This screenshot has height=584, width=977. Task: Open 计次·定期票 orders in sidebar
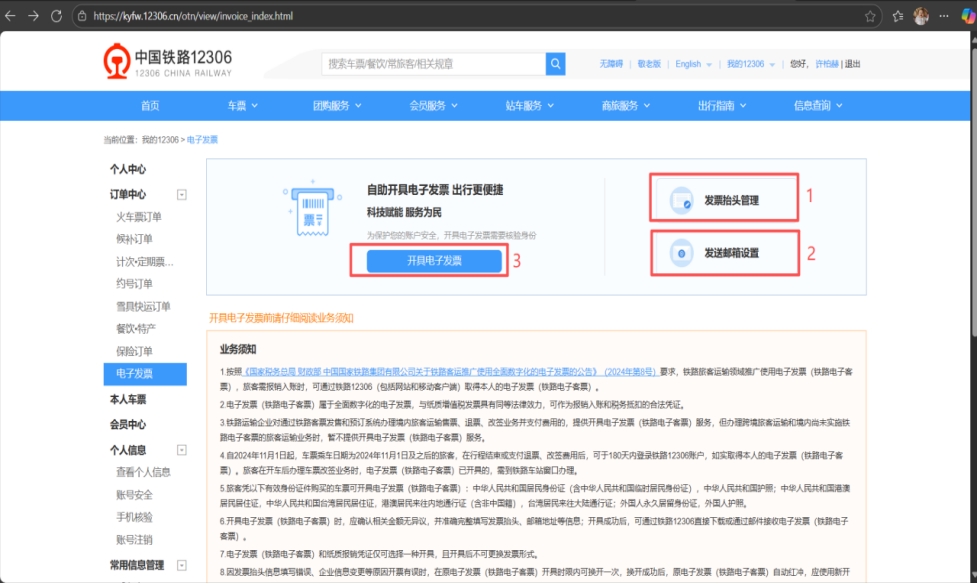point(145,262)
